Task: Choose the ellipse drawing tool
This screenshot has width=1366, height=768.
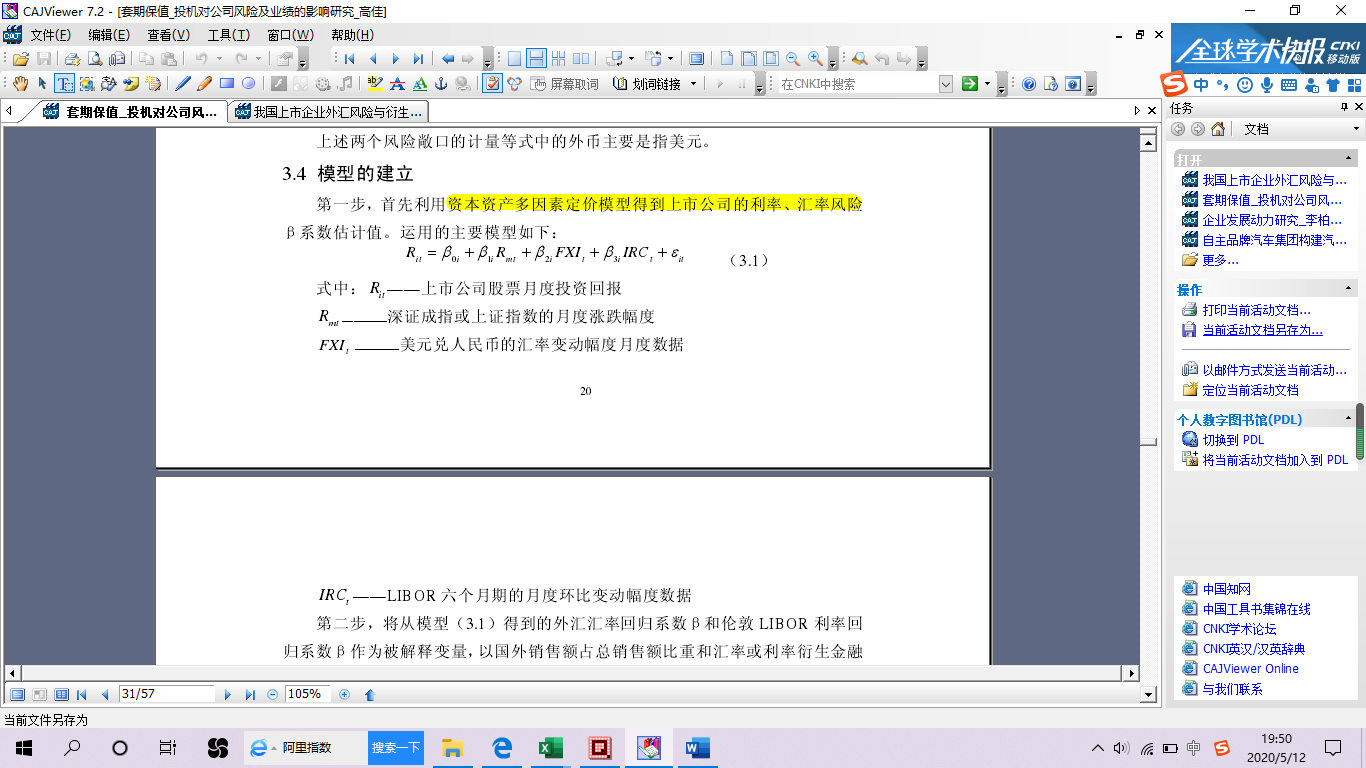Action: pos(249,84)
